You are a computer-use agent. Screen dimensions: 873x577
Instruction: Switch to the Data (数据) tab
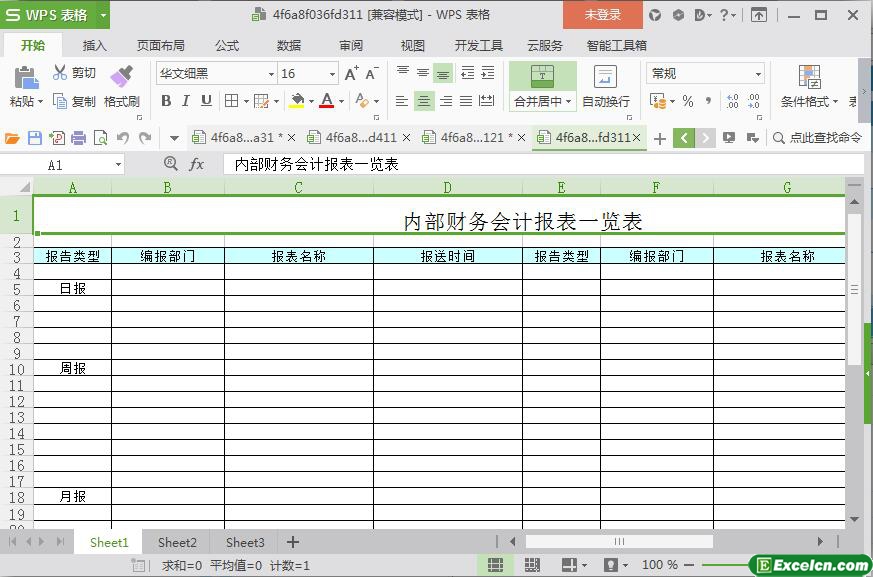click(x=289, y=46)
